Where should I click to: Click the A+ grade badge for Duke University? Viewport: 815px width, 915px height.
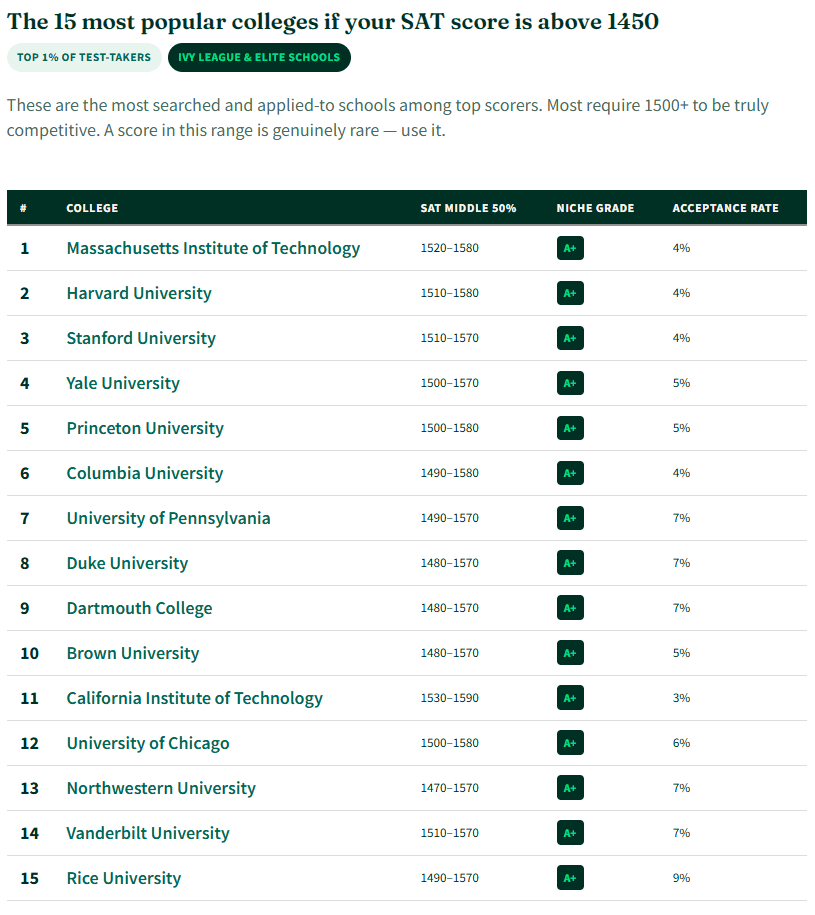point(570,563)
